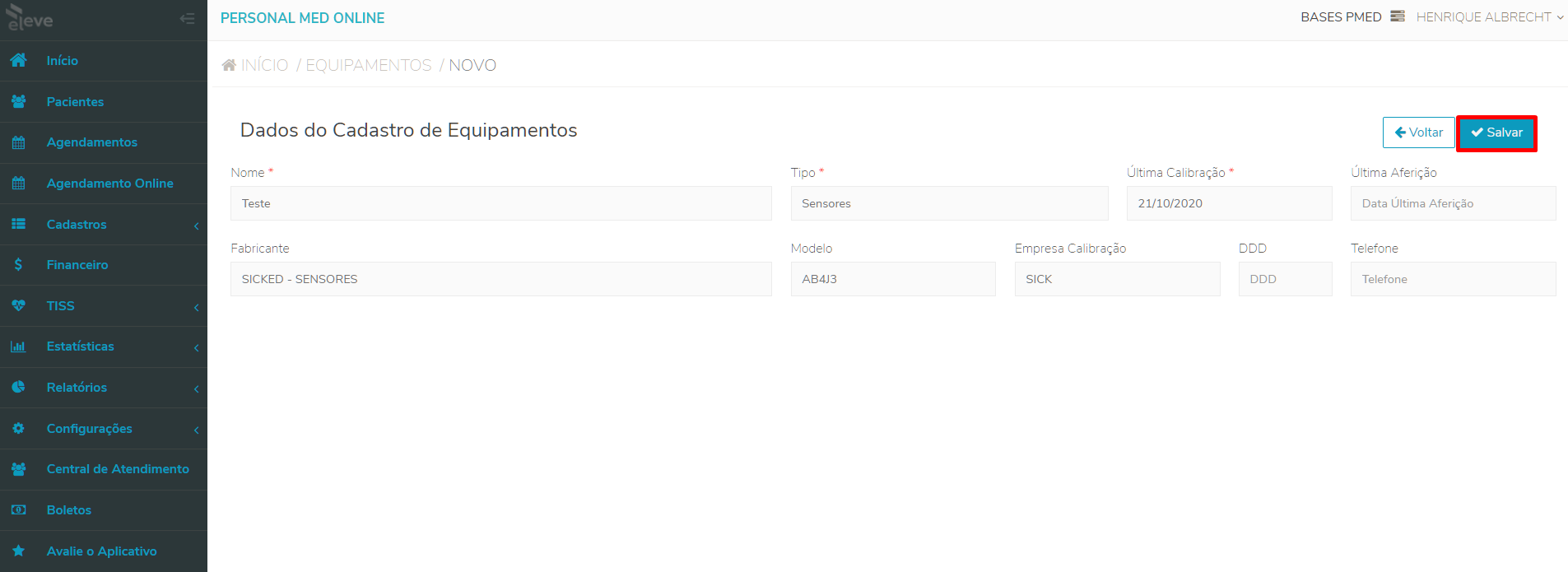Open Agendamentos menu item
The image size is (1568, 572).
(x=104, y=142)
